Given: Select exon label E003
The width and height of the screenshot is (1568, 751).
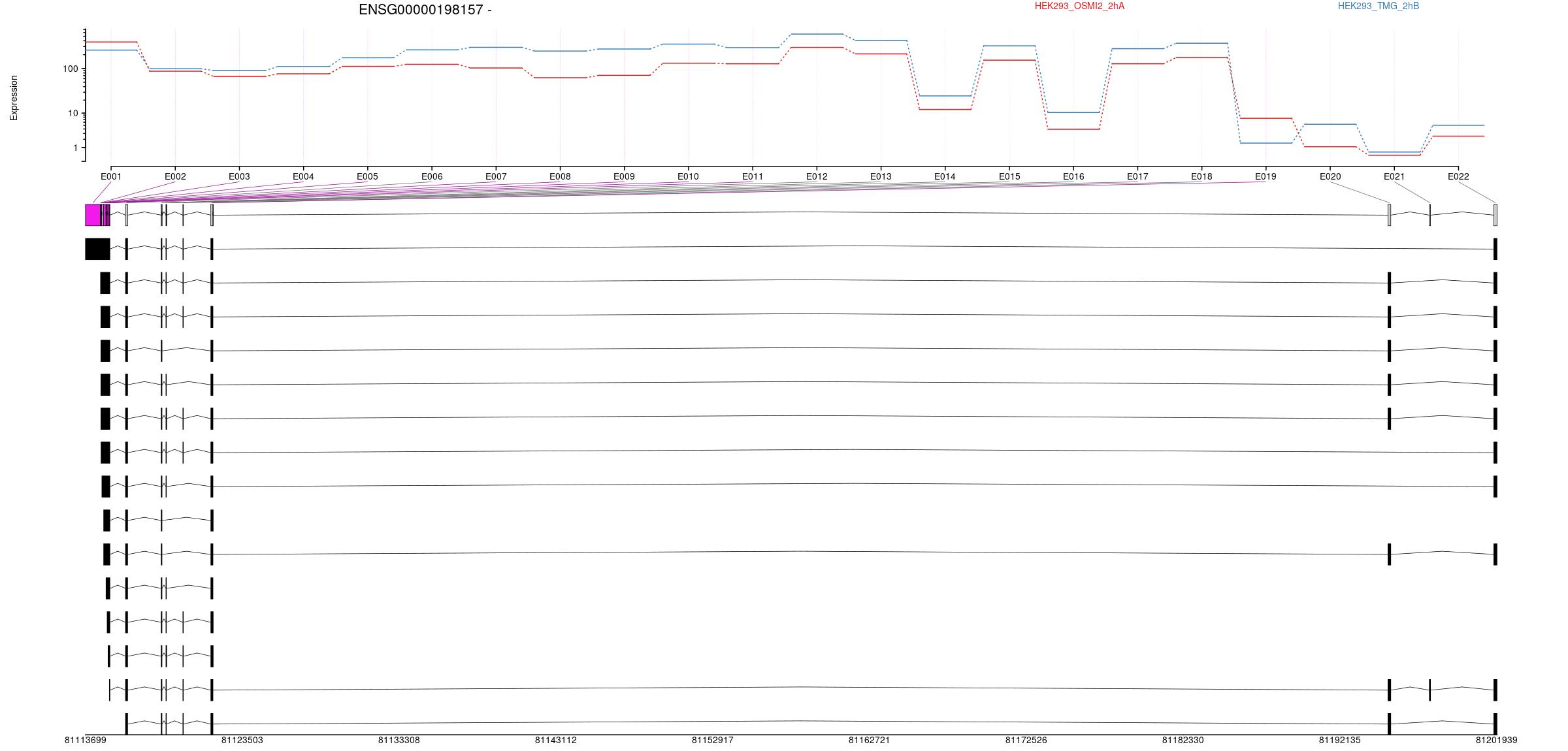Looking at the screenshot, I should [239, 176].
